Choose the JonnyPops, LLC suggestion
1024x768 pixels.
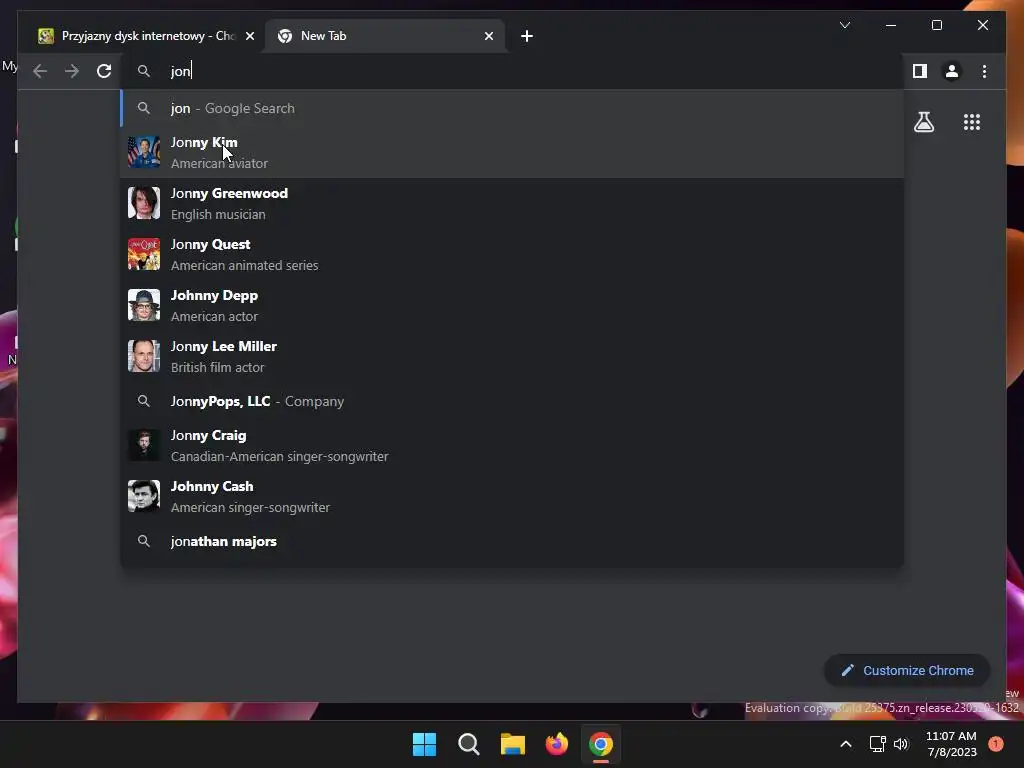[x=512, y=401]
